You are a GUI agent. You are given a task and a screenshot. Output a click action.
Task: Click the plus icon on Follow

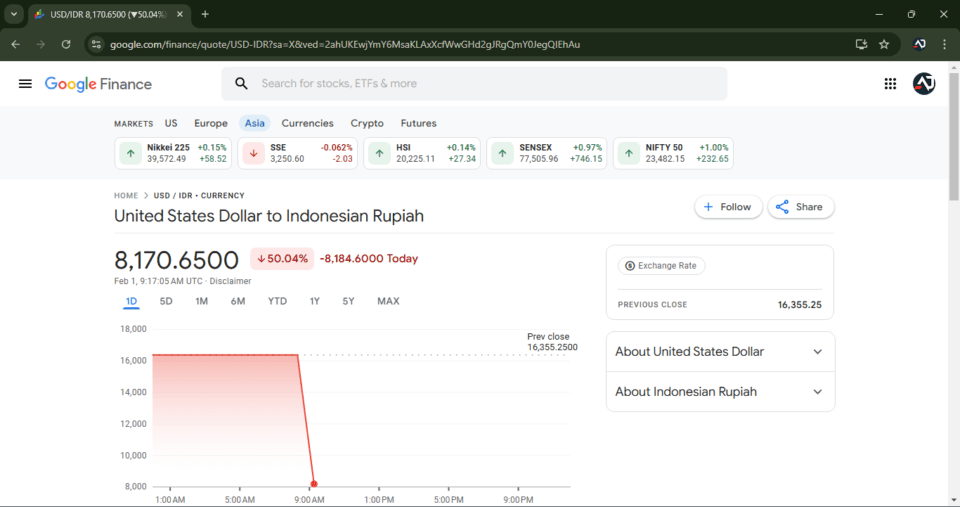point(708,207)
